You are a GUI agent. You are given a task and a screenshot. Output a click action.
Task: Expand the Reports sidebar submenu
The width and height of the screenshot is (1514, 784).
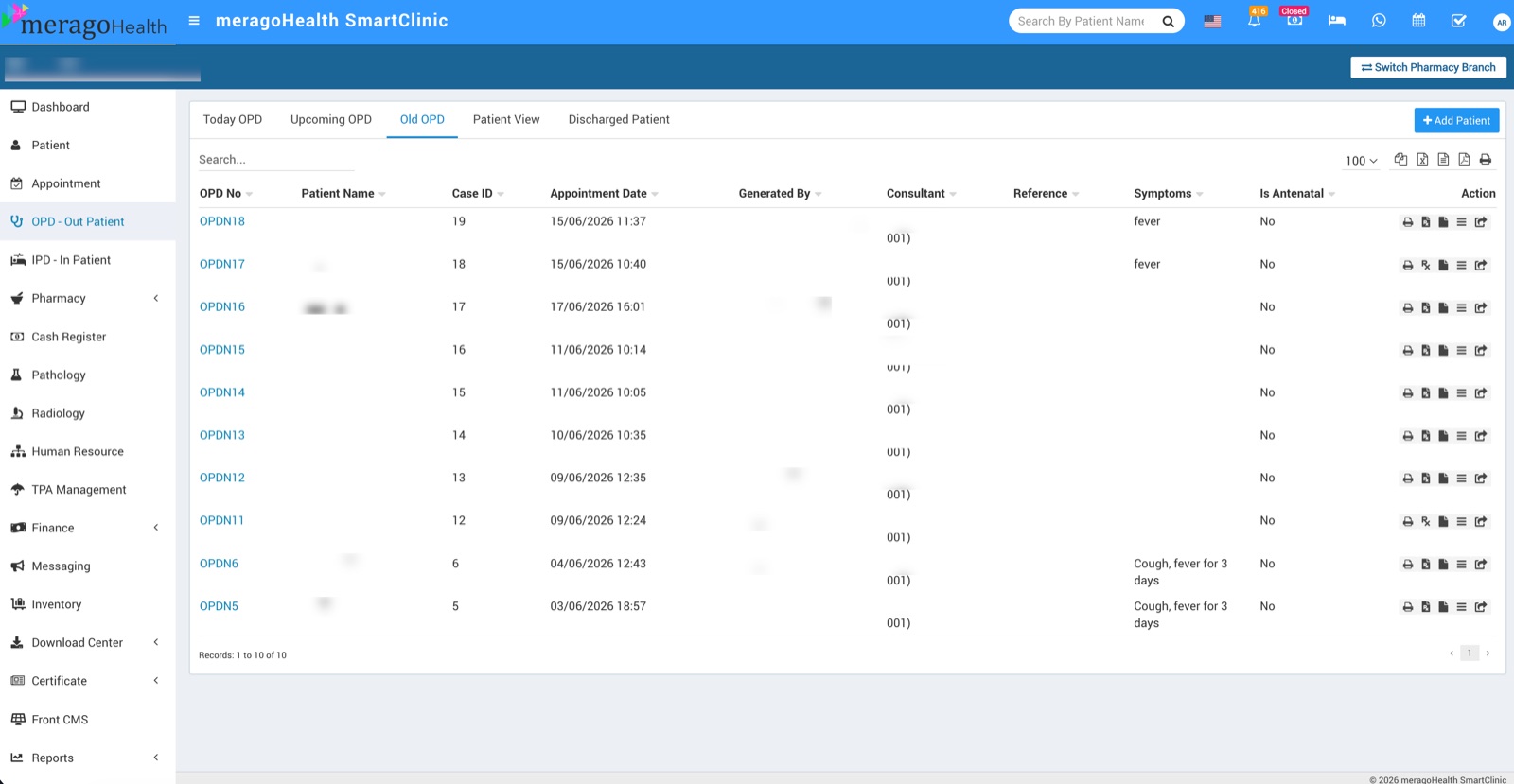(87, 758)
